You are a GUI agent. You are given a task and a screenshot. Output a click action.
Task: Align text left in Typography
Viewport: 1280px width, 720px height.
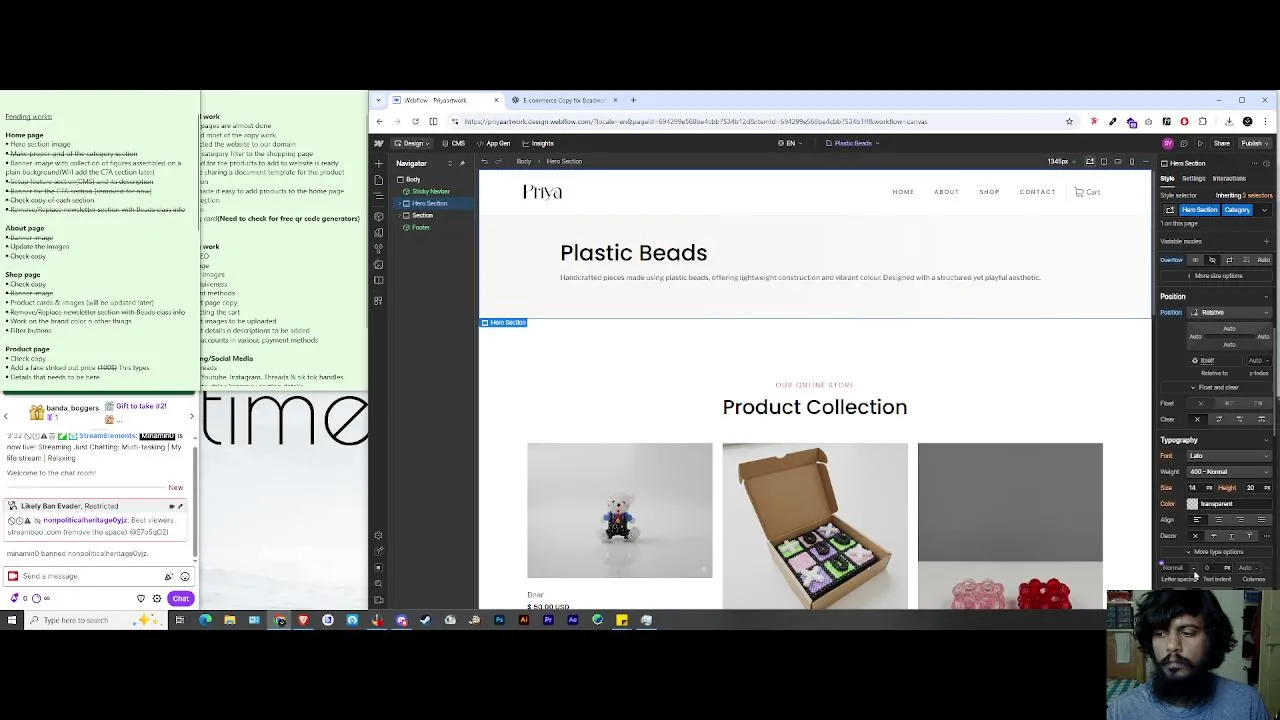(x=1196, y=519)
